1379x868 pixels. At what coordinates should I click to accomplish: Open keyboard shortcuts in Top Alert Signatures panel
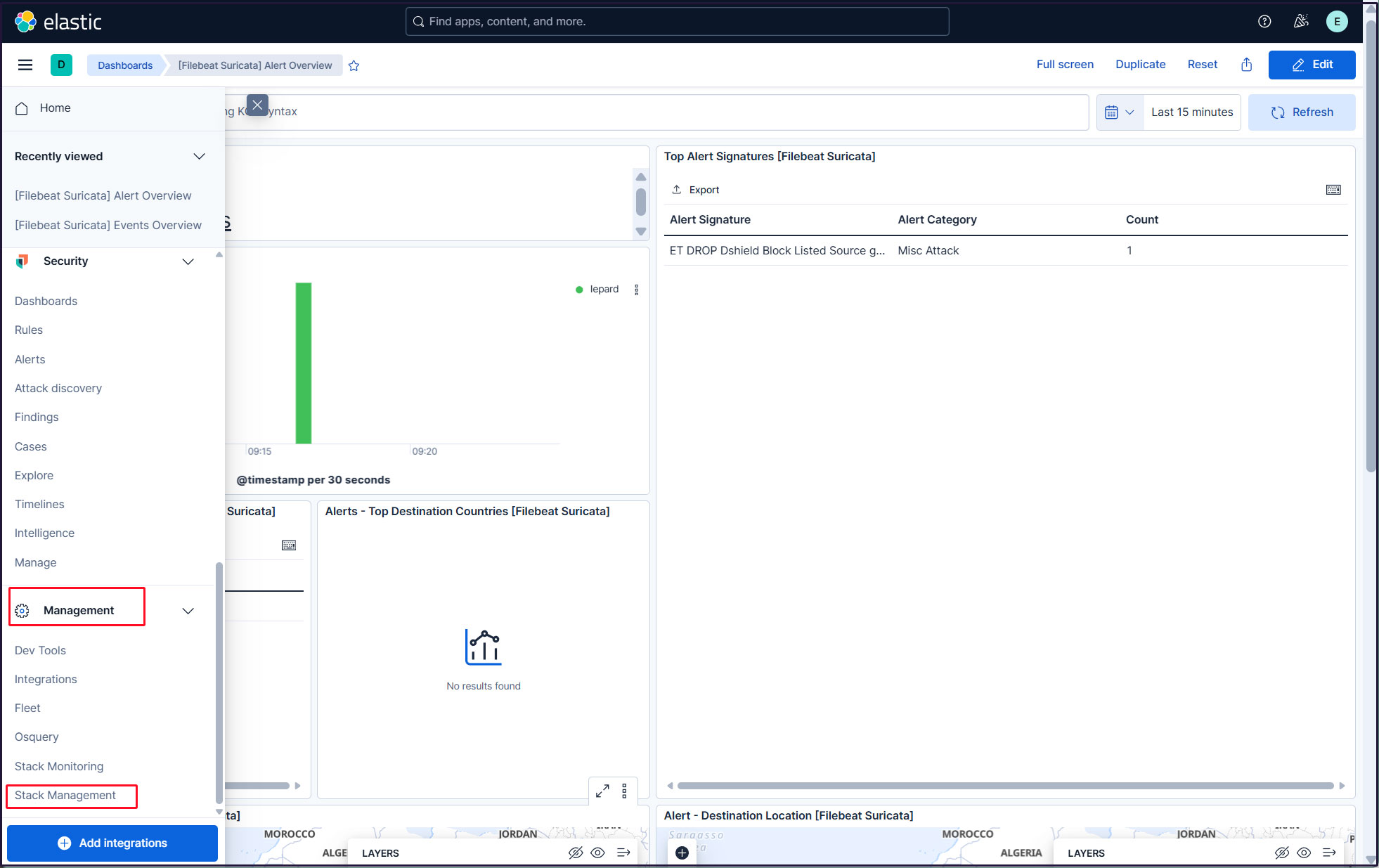[x=1333, y=190]
